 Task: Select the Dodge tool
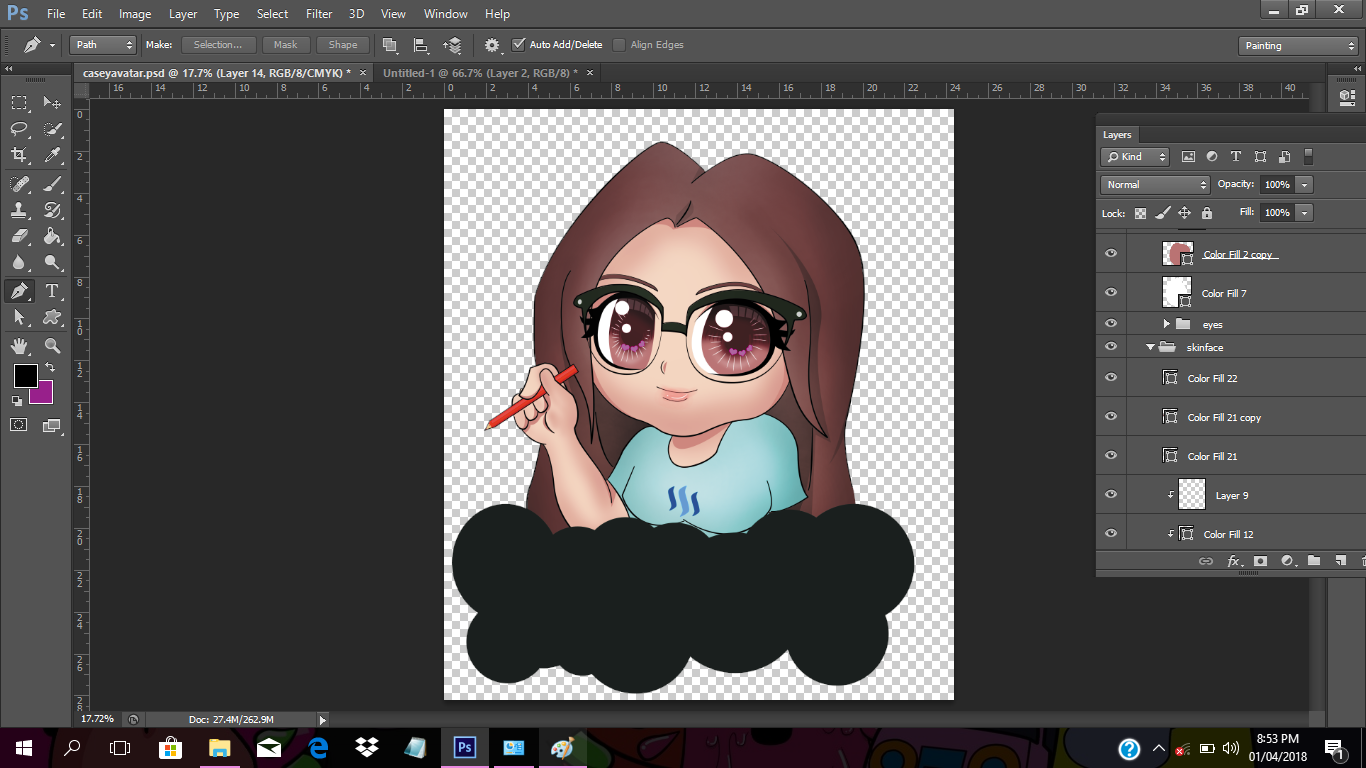[x=52, y=263]
